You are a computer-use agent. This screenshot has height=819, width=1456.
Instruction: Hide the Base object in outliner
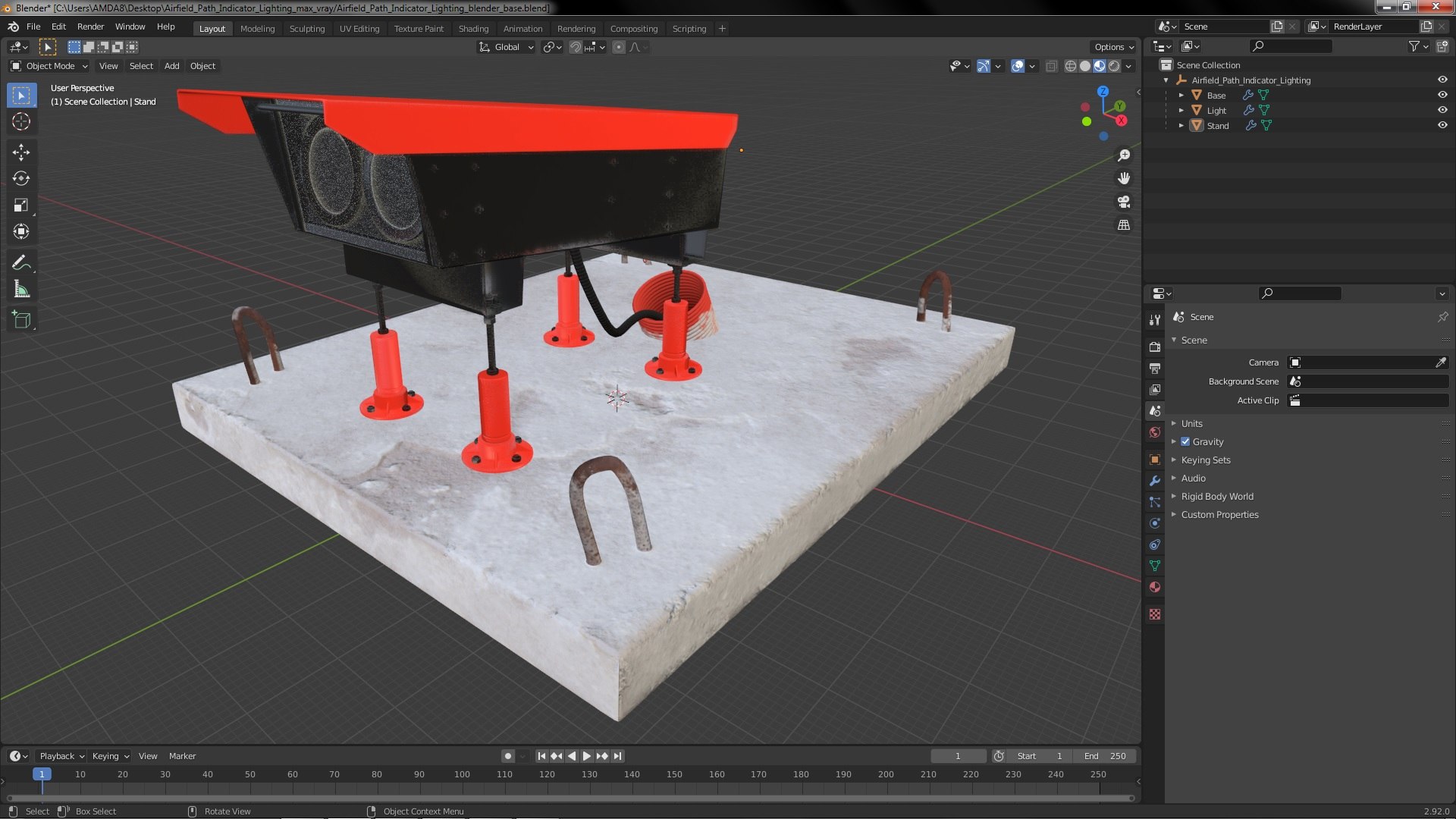click(x=1442, y=95)
